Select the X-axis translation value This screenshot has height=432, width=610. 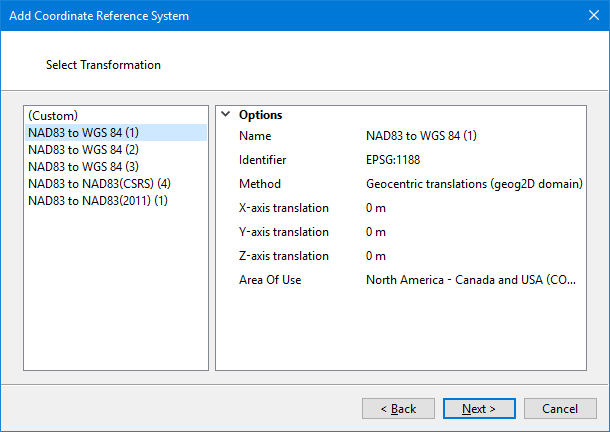coord(376,208)
